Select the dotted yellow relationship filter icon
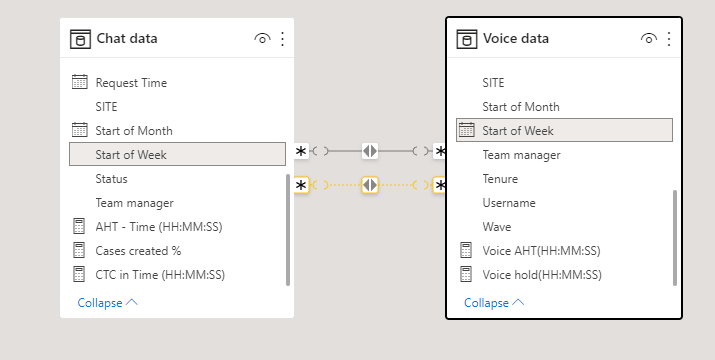715x360 pixels. pos(370,185)
